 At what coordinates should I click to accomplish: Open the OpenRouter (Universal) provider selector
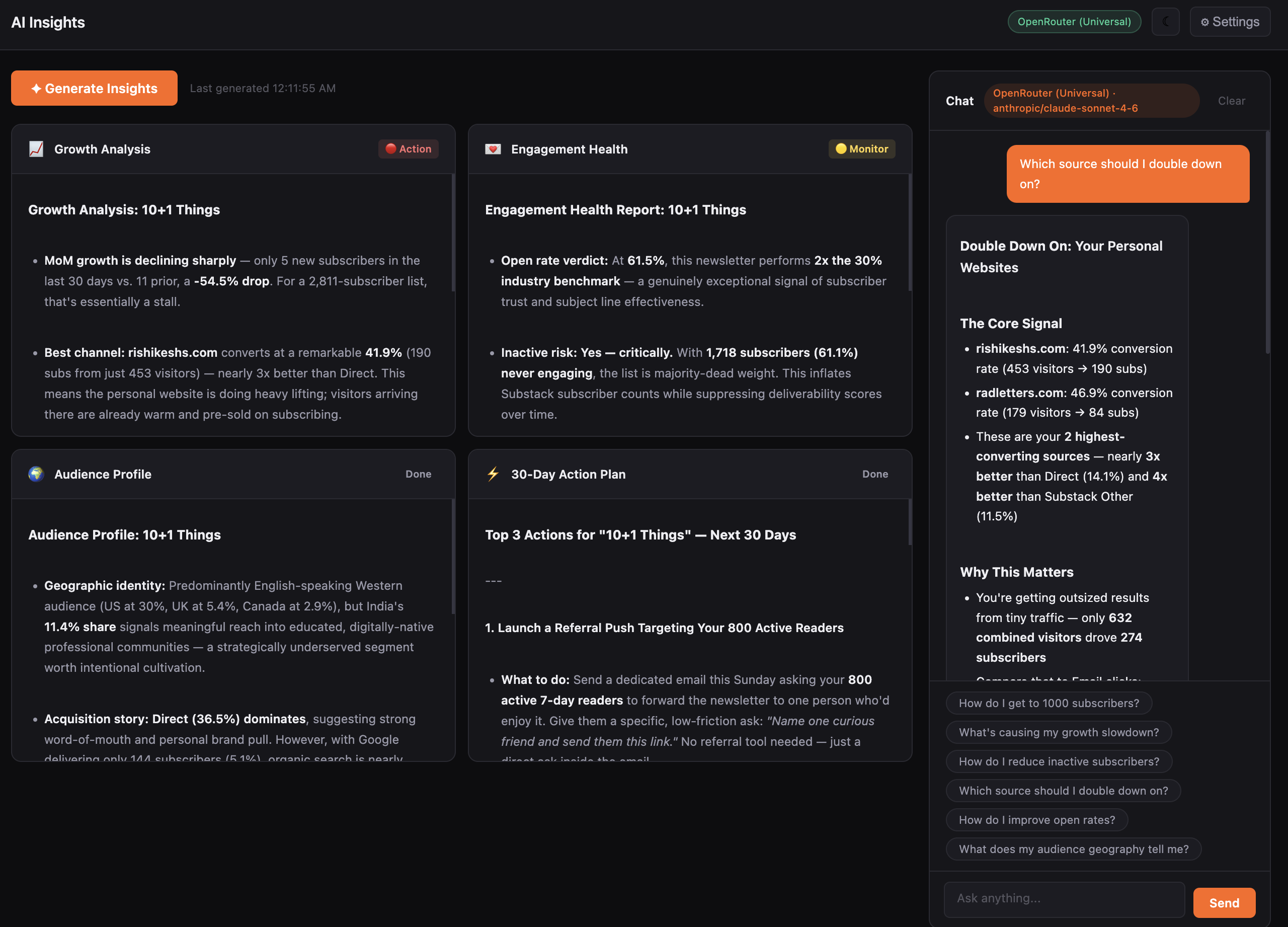pyautogui.click(x=1074, y=21)
